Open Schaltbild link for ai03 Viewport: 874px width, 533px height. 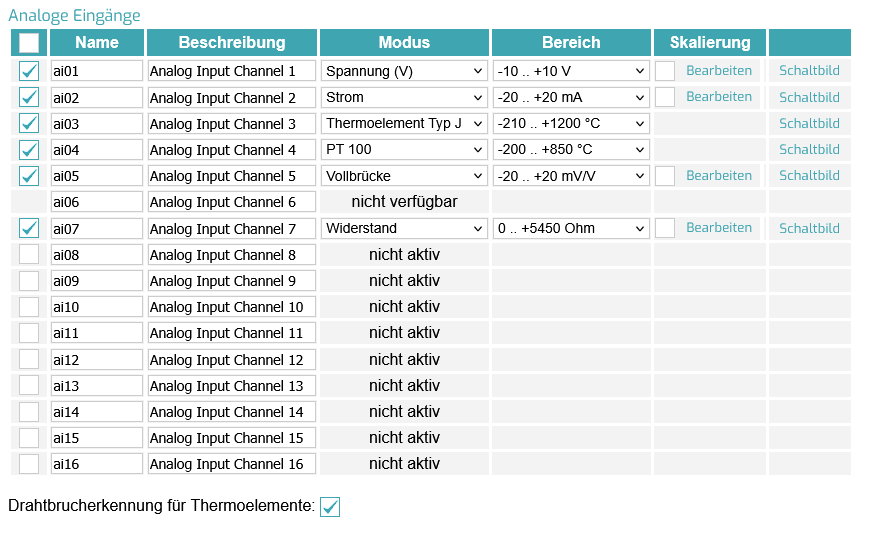click(x=809, y=124)
